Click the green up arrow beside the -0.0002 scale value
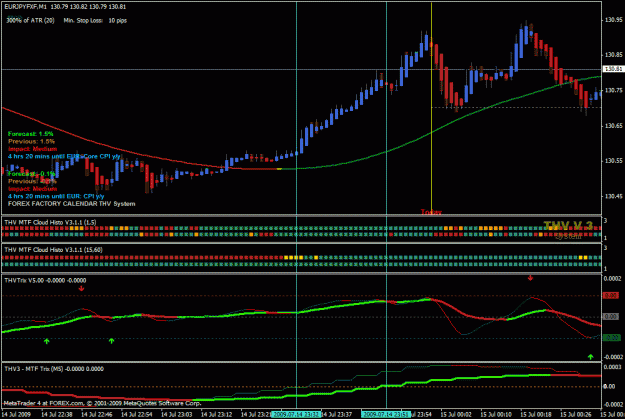Image resolution: width=625 pixels, height=419 pixels. click(590, 356)
